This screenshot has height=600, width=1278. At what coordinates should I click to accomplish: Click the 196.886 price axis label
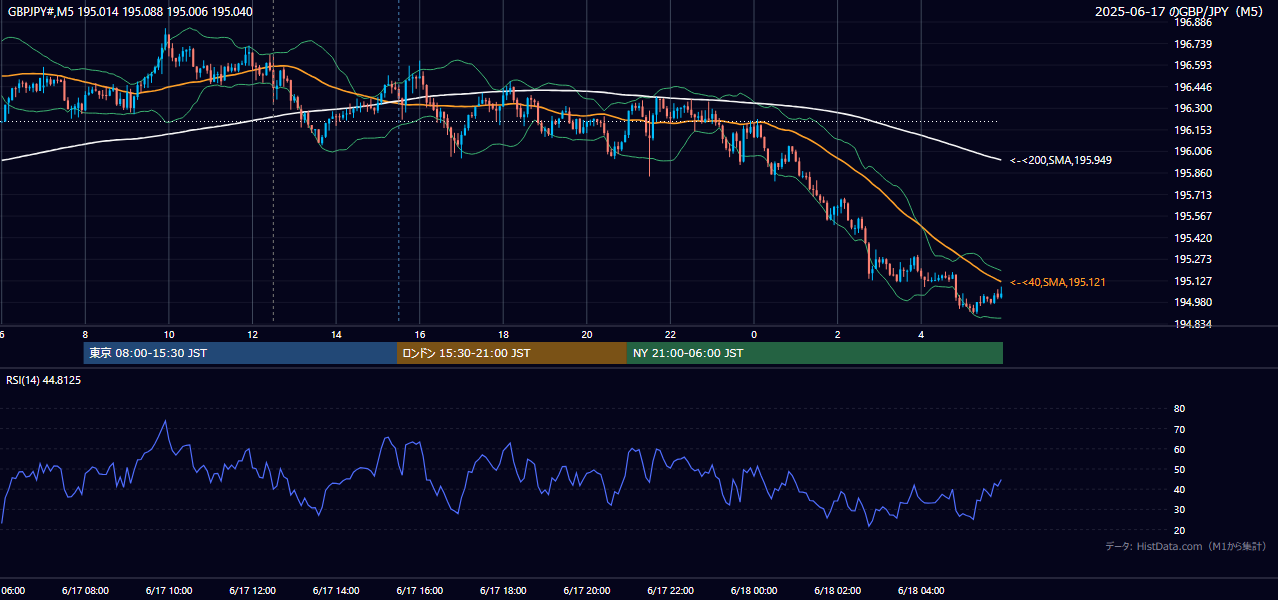(1192, 22)
